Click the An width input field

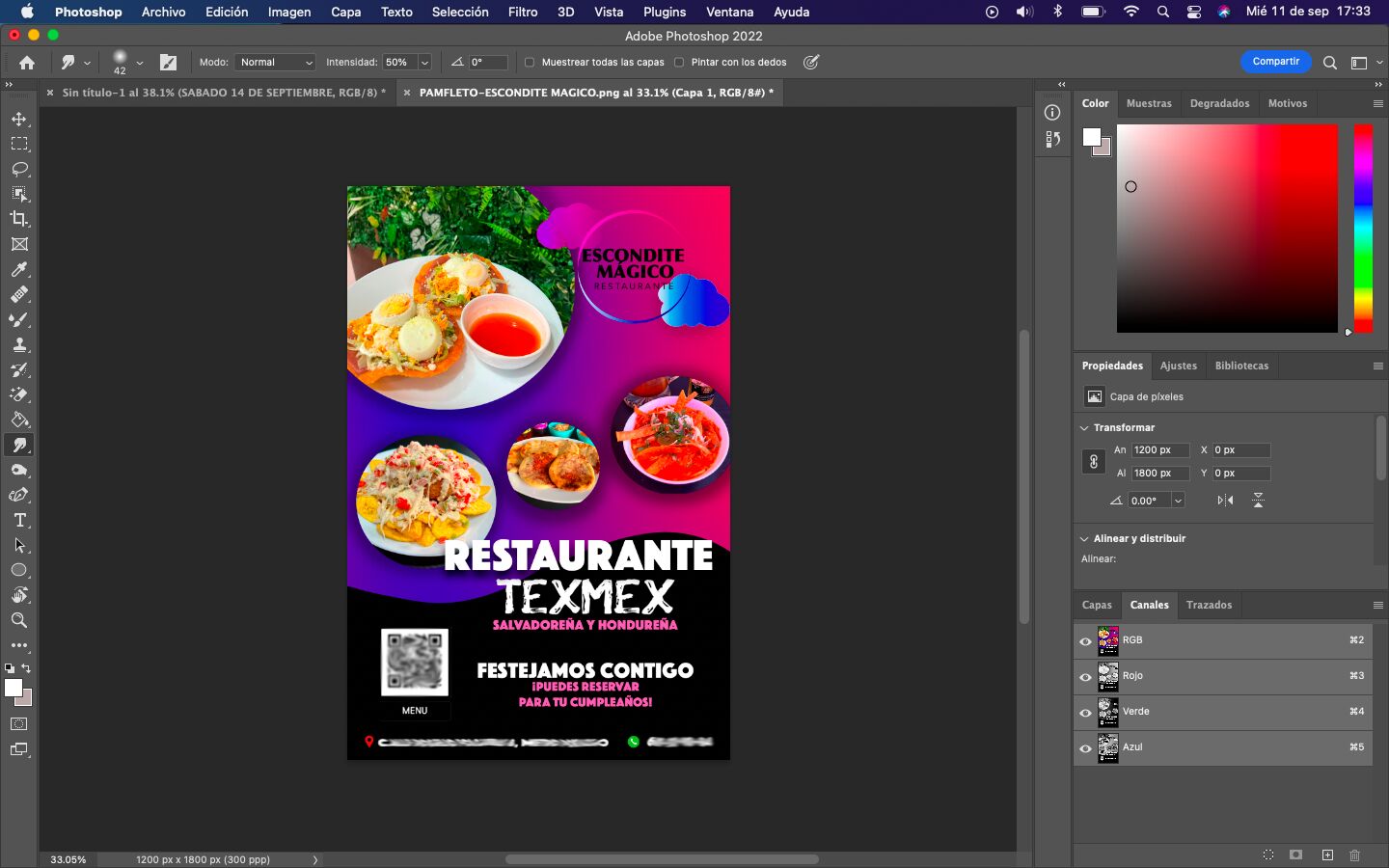(1159, 450)
